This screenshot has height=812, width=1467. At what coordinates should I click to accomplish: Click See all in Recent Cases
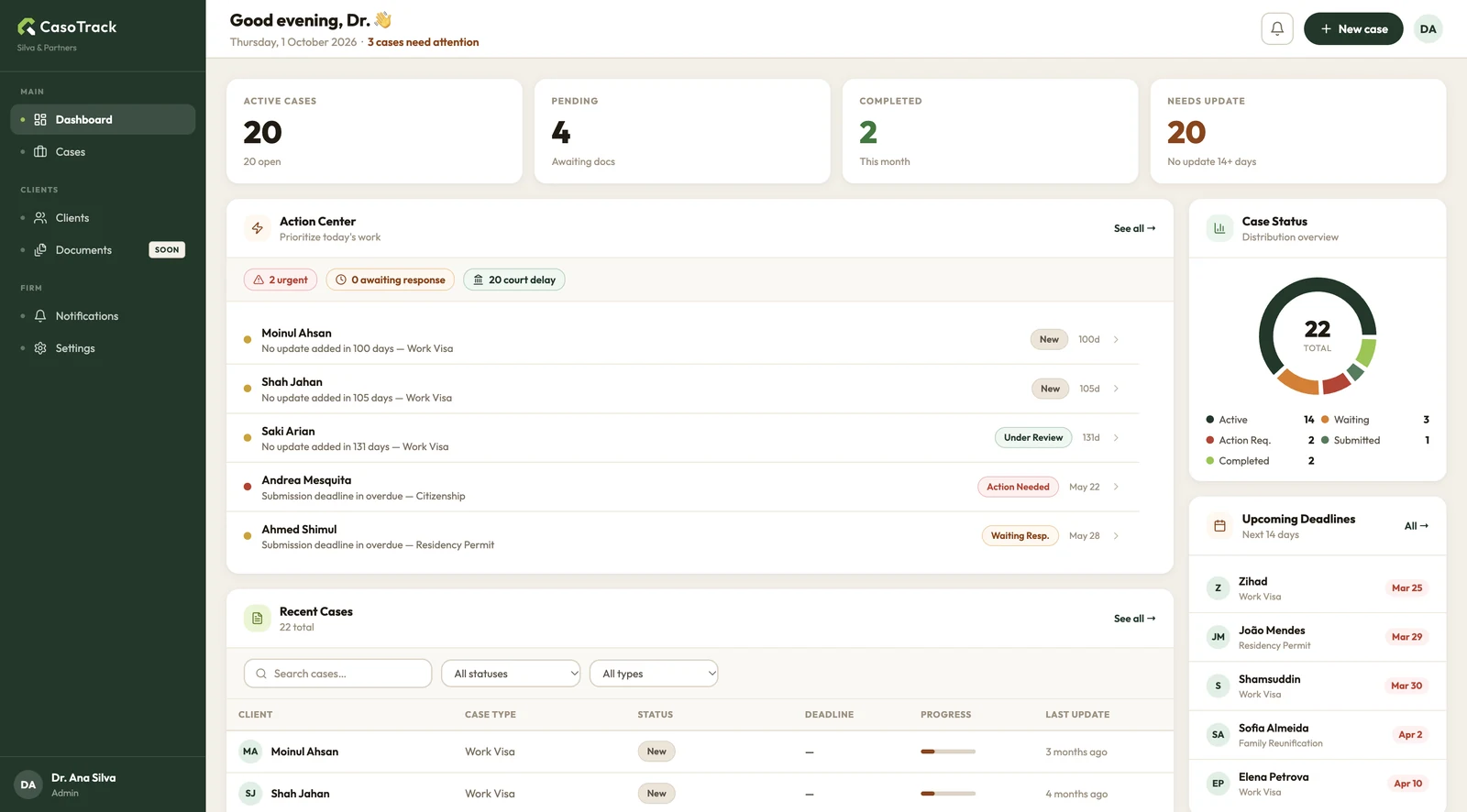pyautogui.click(x=1134, y=619)
